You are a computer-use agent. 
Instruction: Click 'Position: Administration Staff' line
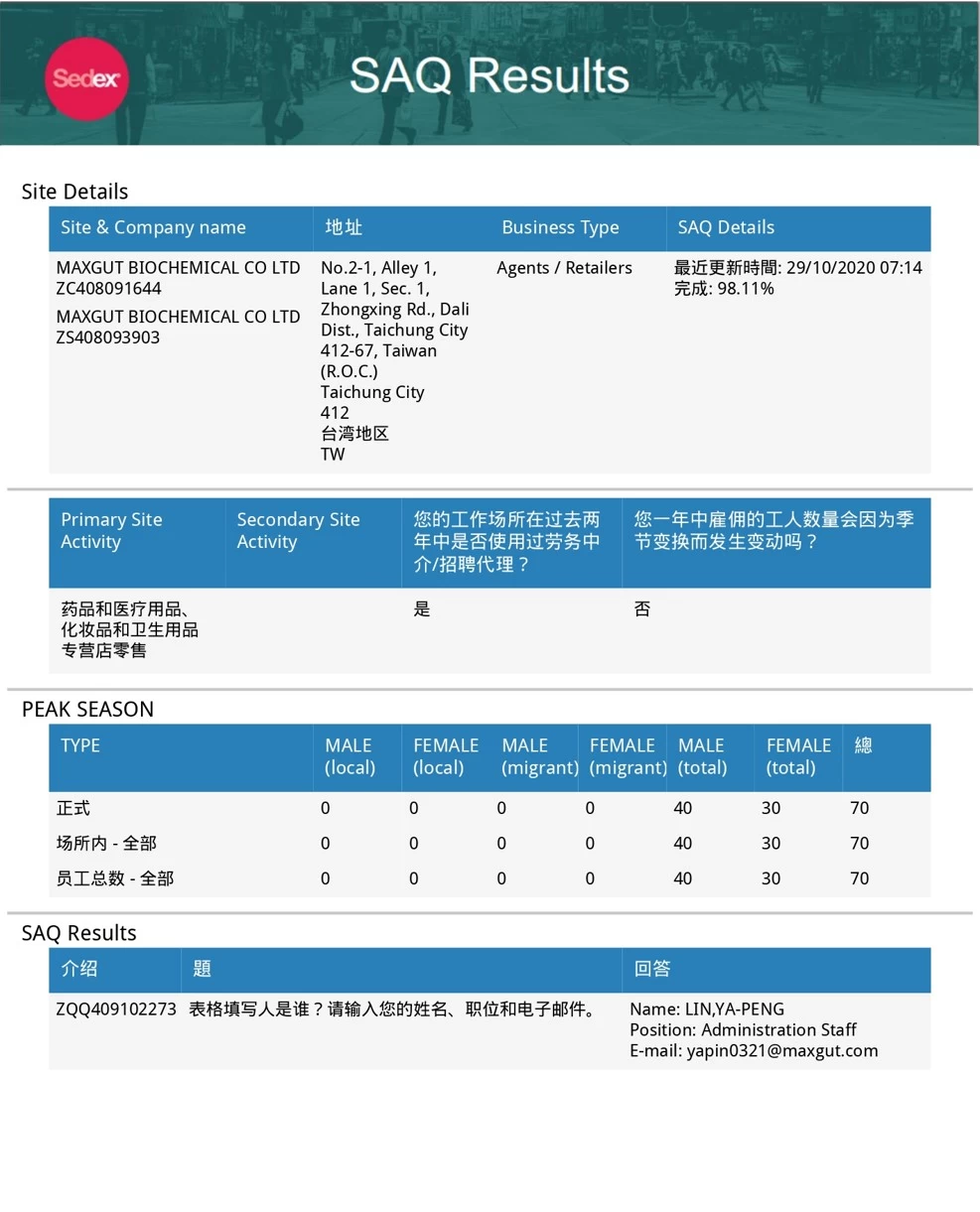coord(743,1030)
